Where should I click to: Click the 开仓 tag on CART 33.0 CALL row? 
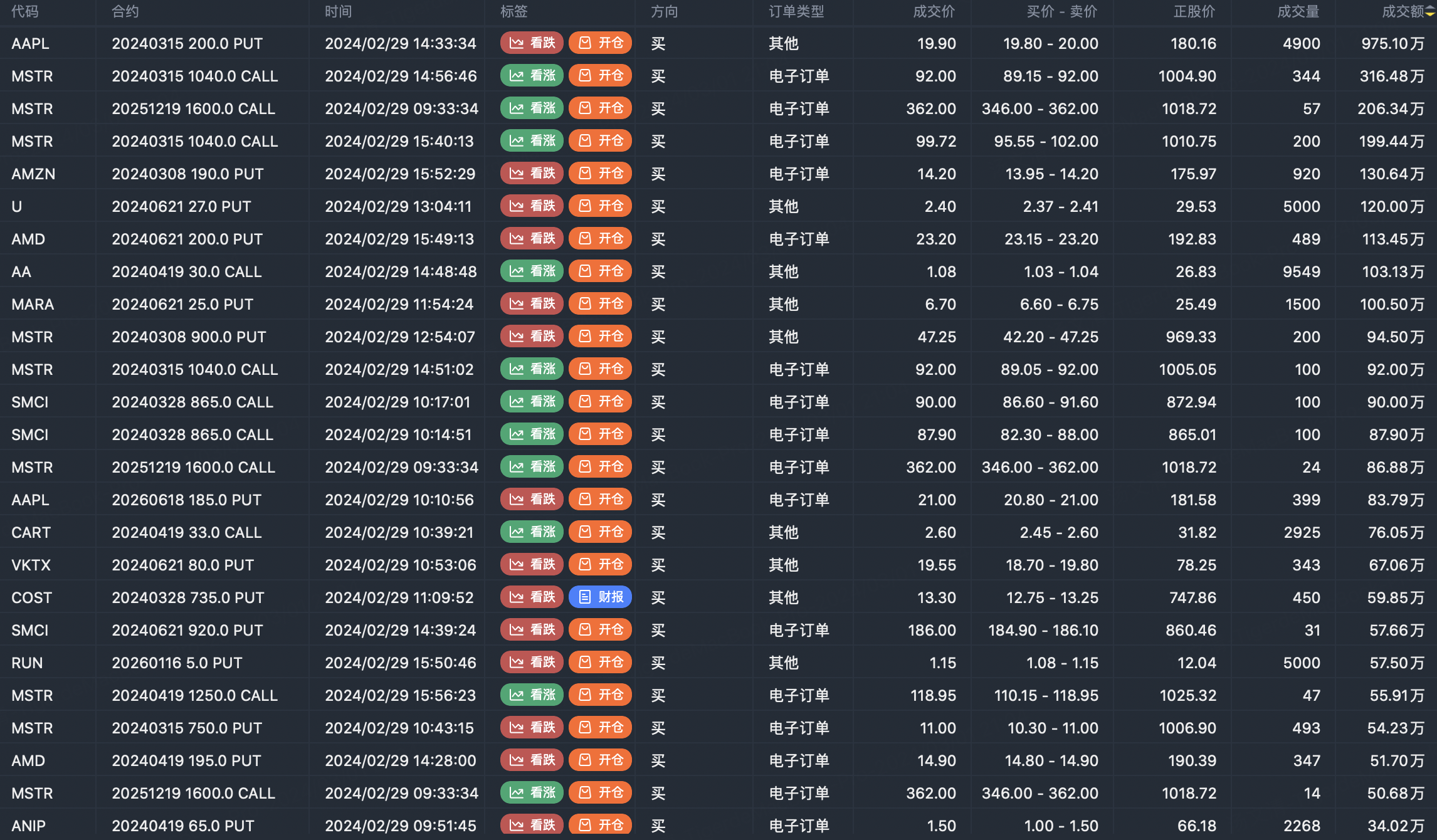(x=600, y=532)
